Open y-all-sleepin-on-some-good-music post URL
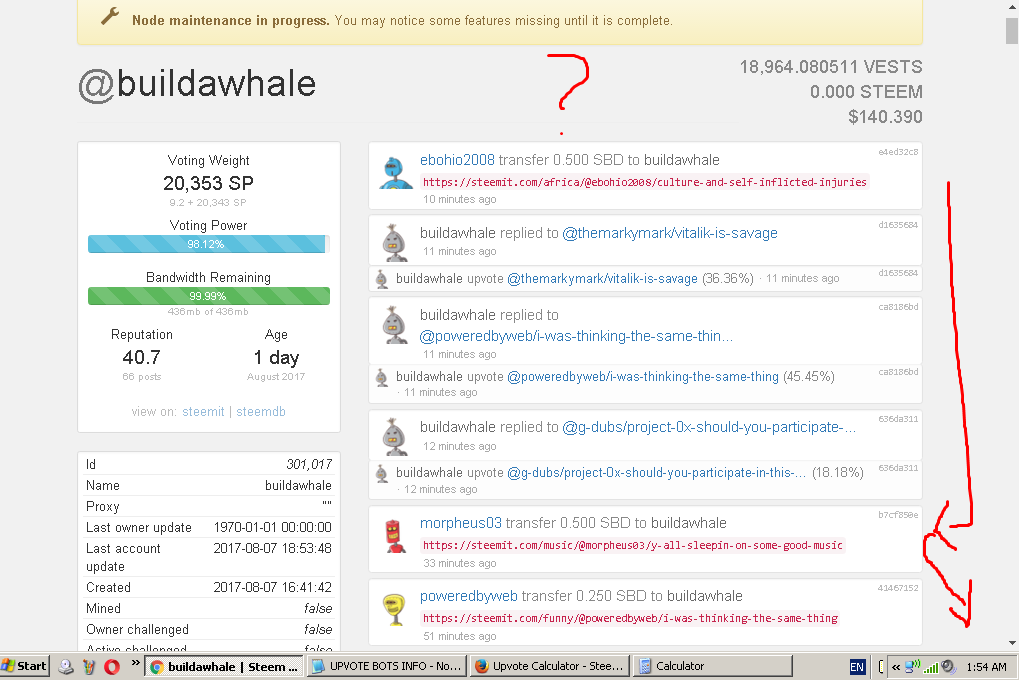 tap(632, 545)
